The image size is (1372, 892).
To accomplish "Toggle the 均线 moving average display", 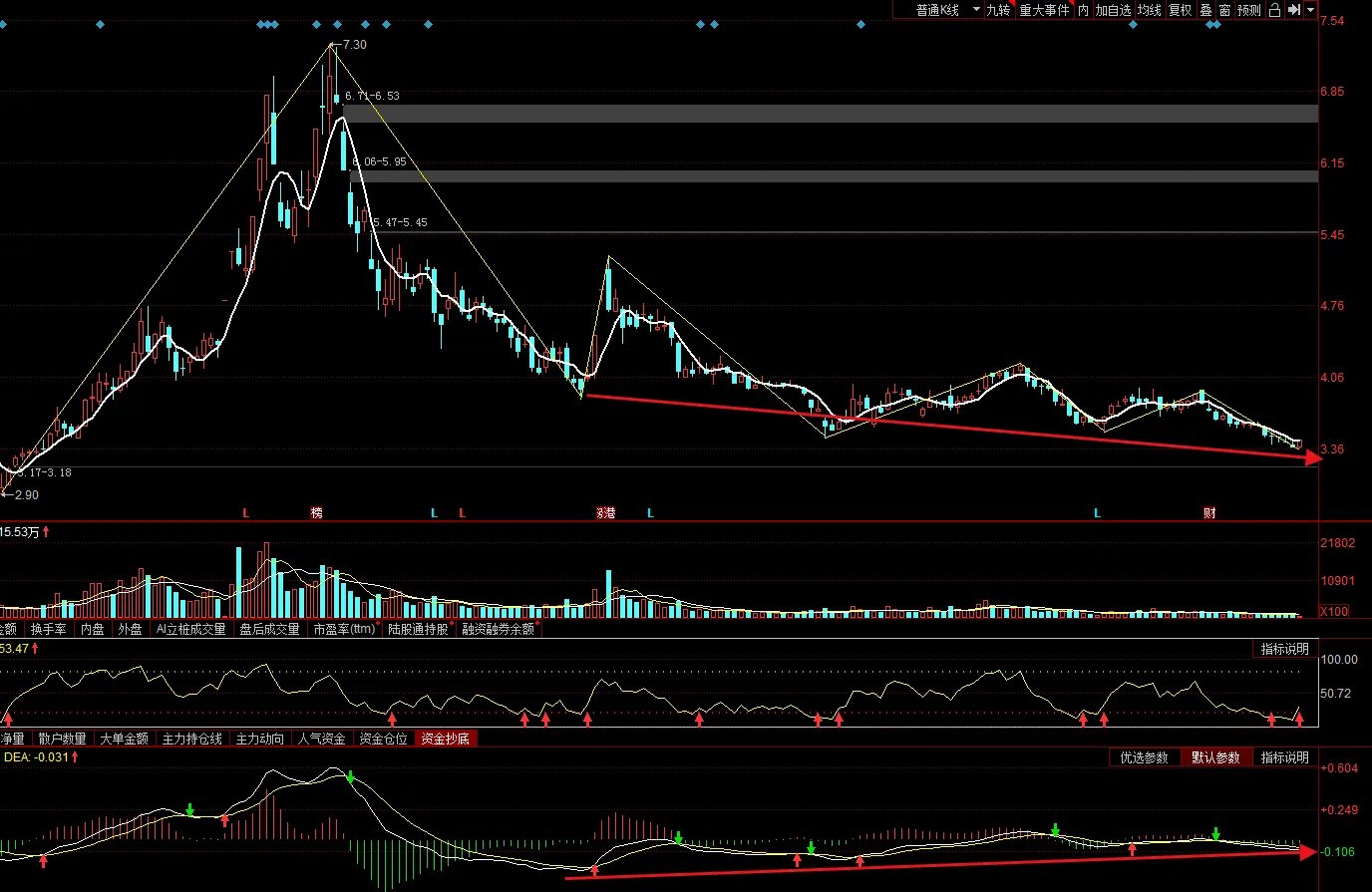I will (x=1150, y=10).
